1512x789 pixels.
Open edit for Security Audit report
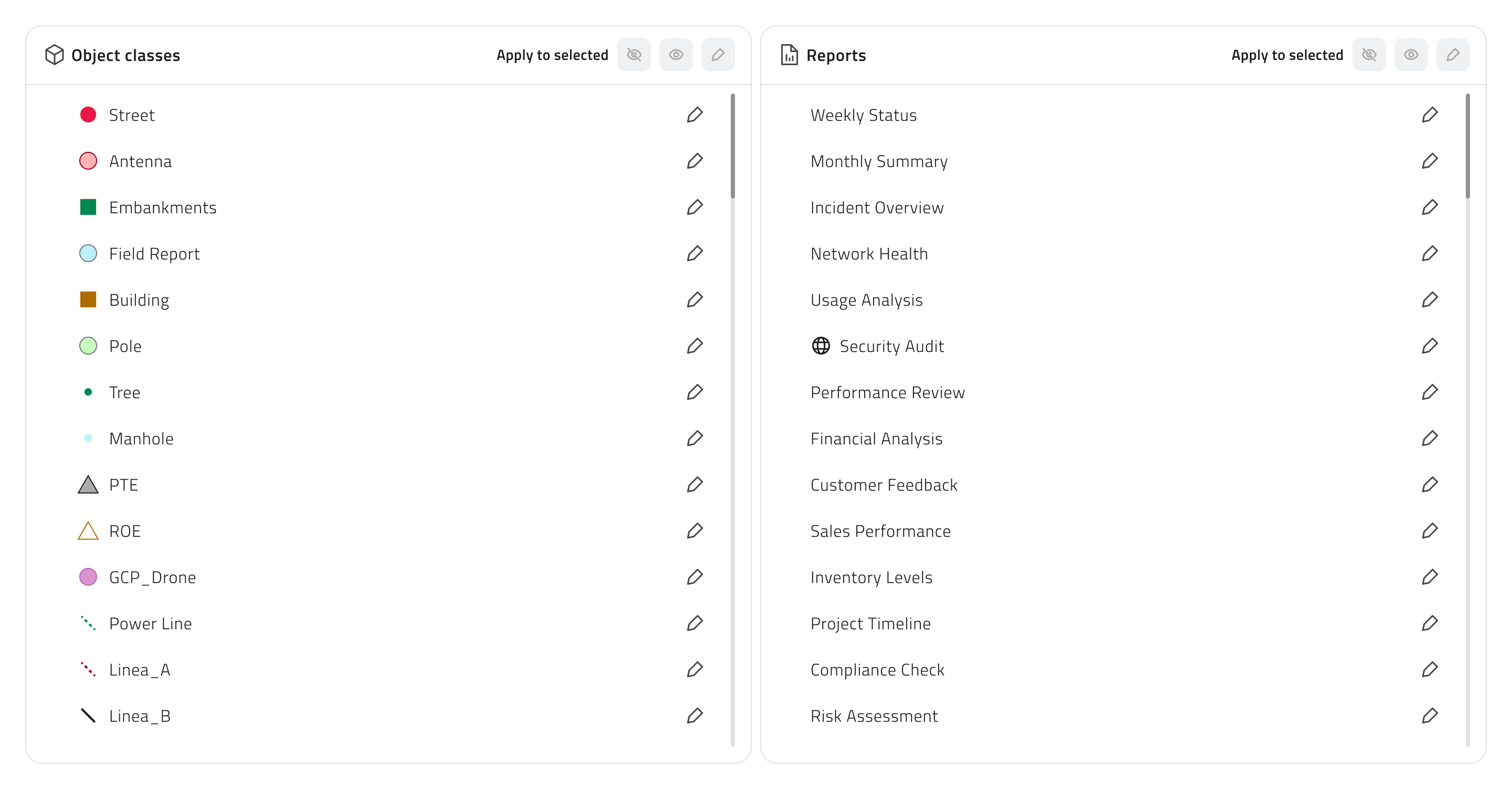coord(1430,346)
